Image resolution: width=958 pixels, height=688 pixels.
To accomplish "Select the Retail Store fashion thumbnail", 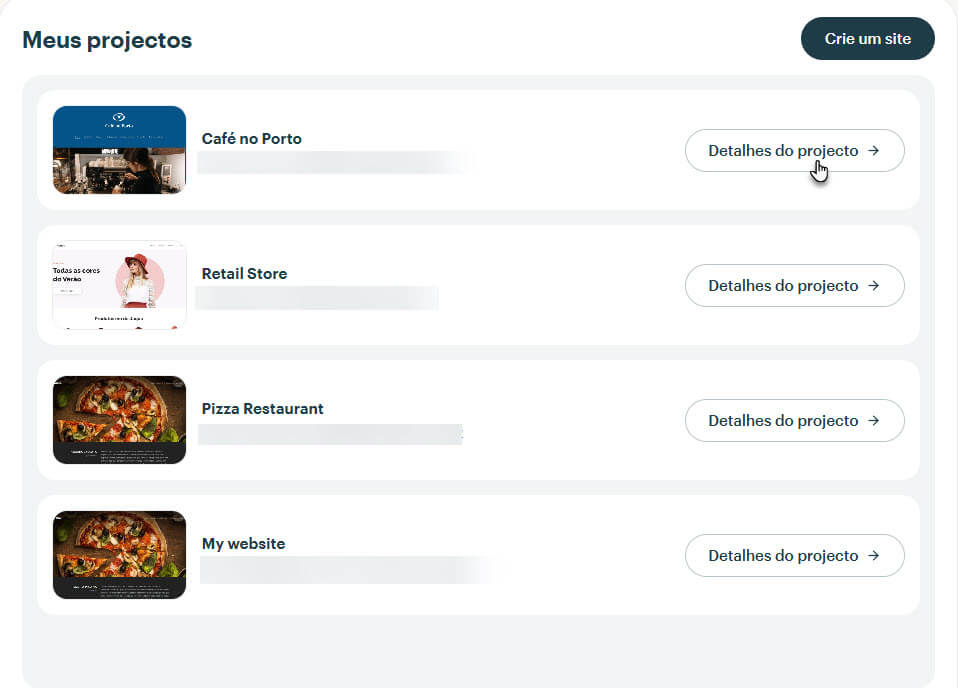I will click(x=119, y=285).
